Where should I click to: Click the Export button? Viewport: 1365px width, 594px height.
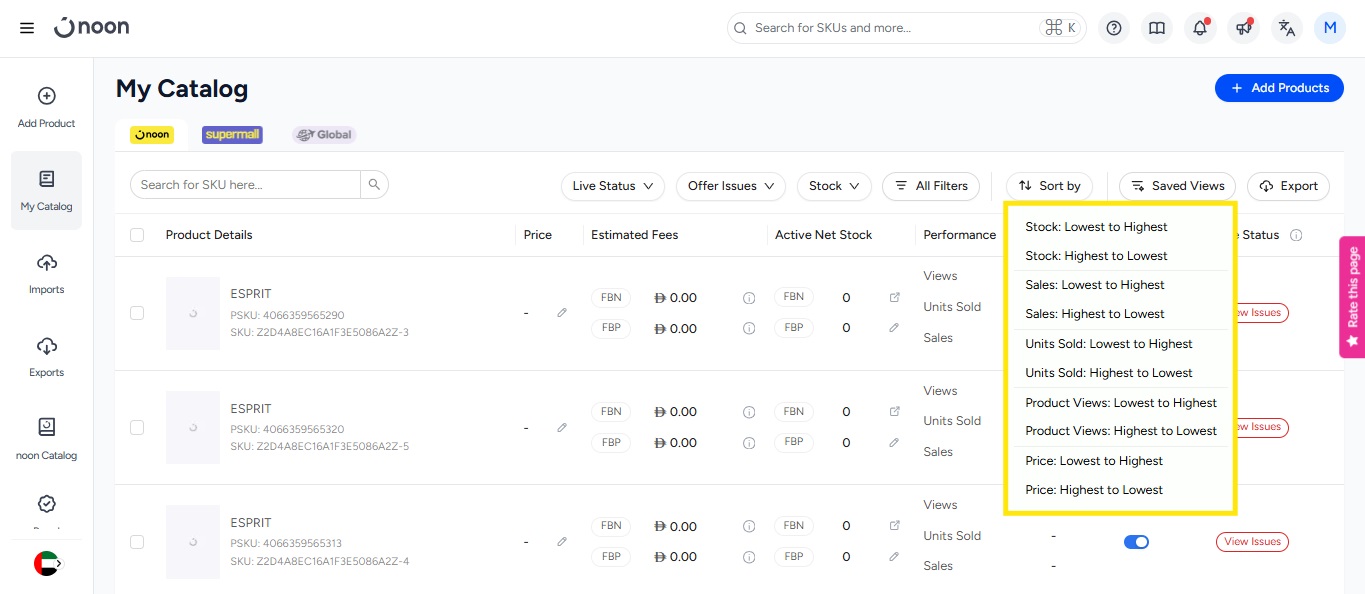point(1289,186)
